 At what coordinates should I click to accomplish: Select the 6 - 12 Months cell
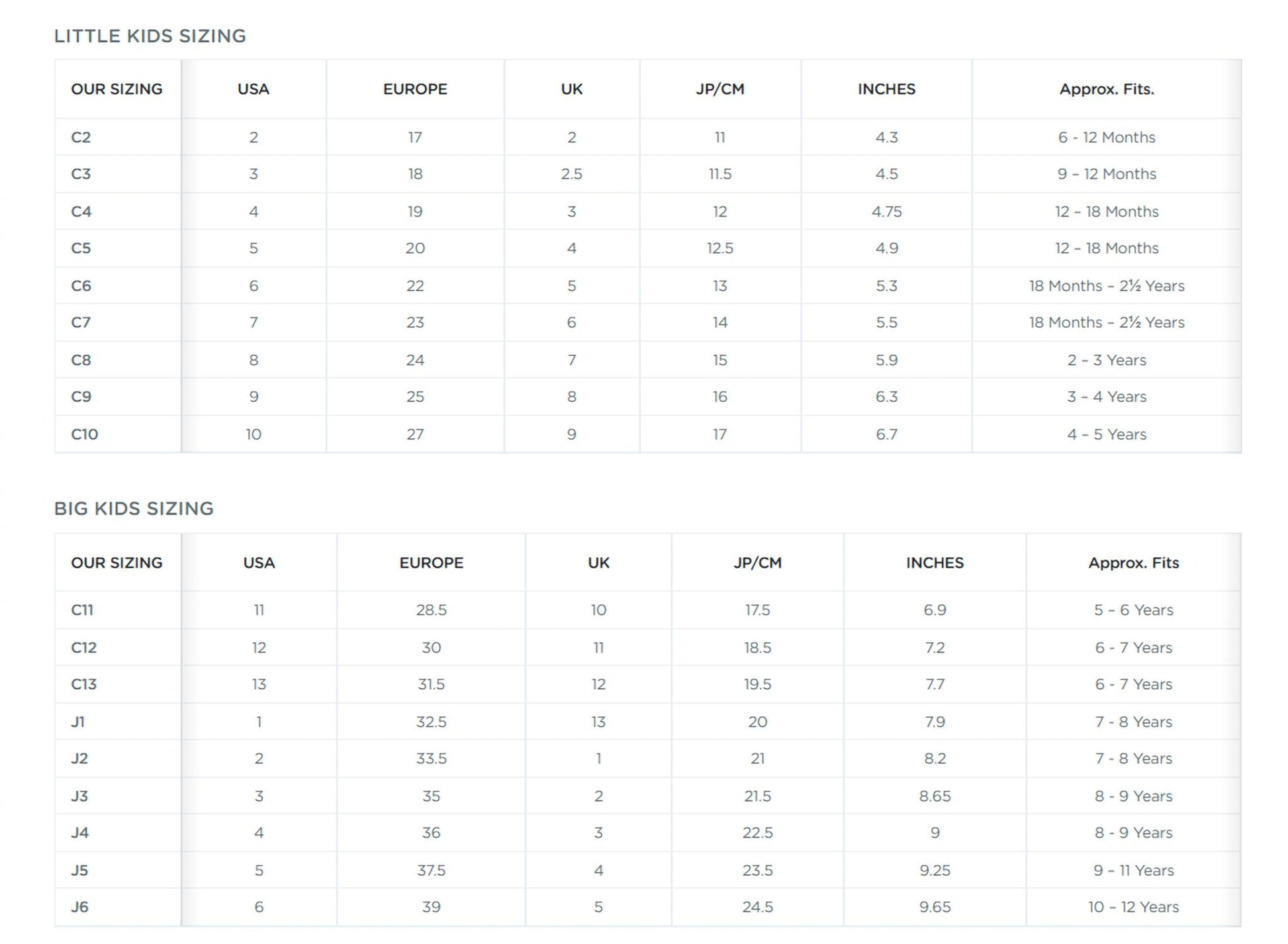1106,138
